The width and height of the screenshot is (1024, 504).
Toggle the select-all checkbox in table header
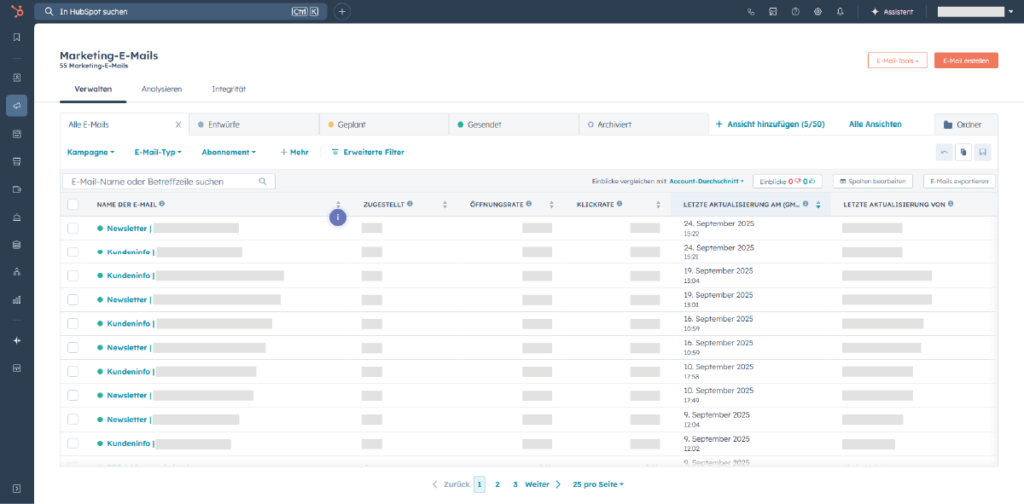pos(72,204)
